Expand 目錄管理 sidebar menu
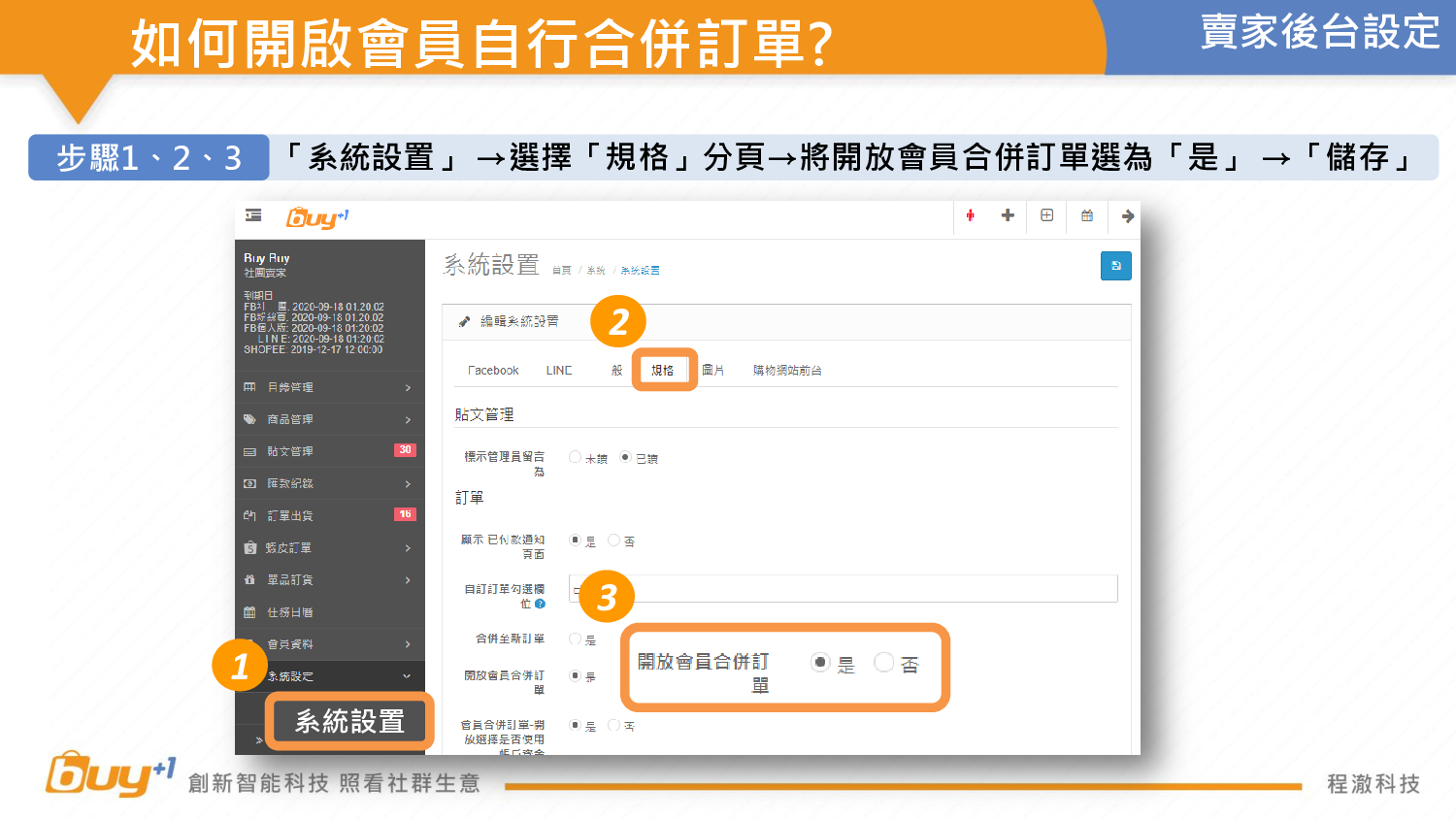The width and height of the screenshot is (1456, 819). [330, 387]
